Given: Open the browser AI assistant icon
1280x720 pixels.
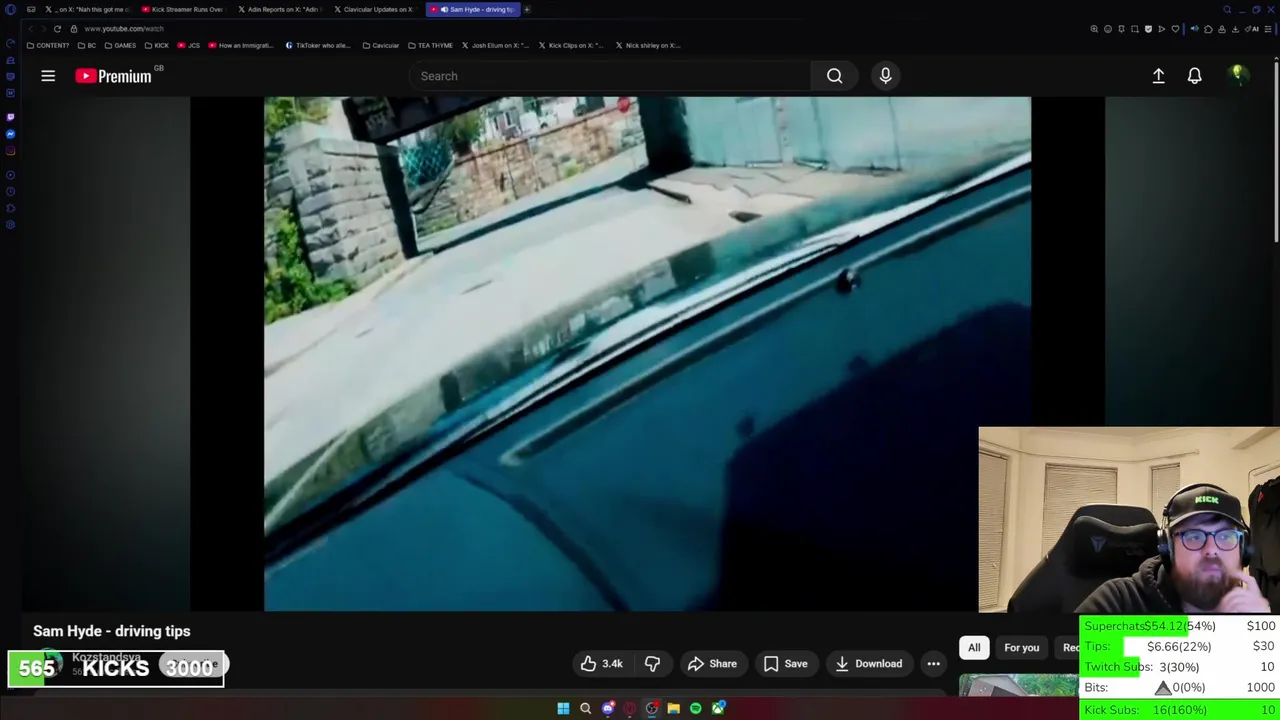Looking at the screenshot, I should [x=1252, y=29].
